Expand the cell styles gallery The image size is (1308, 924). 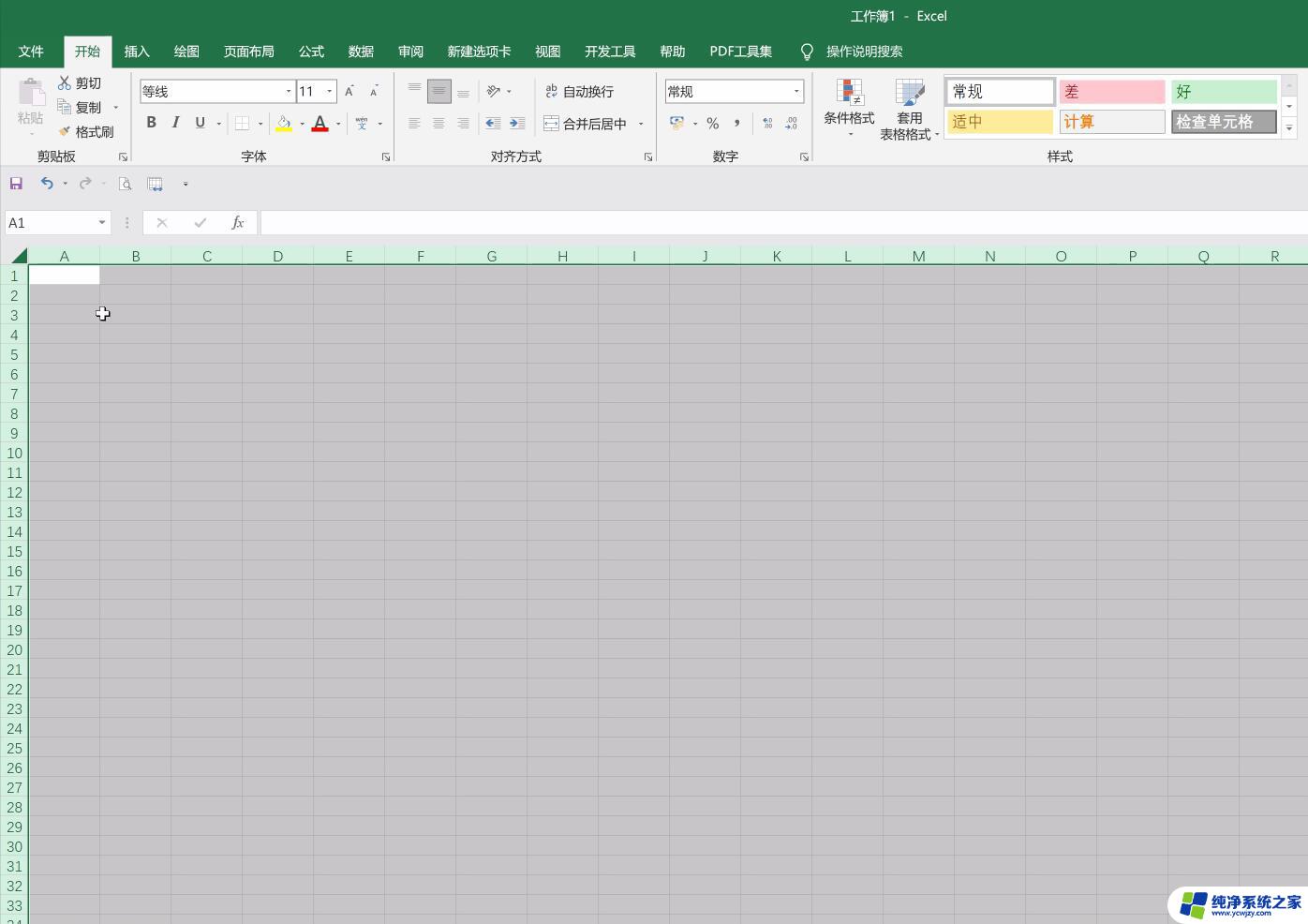[x=1289, y=128]
